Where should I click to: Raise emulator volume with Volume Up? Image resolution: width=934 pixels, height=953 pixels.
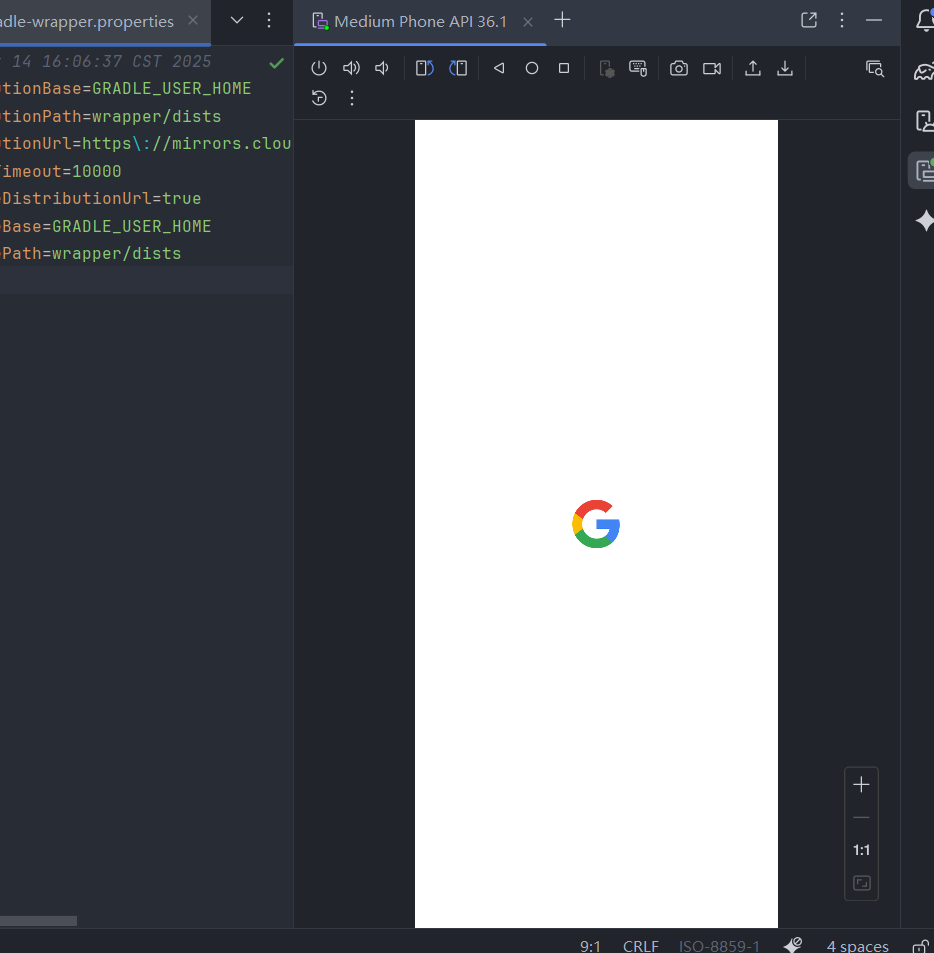point(351,68)
